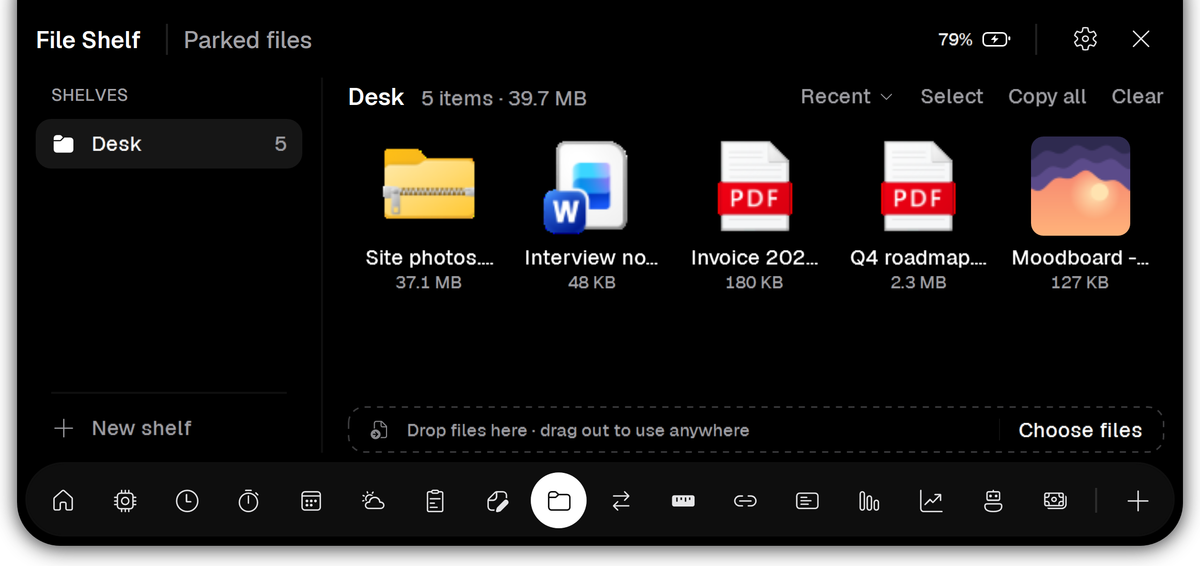
Task: Click the Select button
Action: coord(952,96)
